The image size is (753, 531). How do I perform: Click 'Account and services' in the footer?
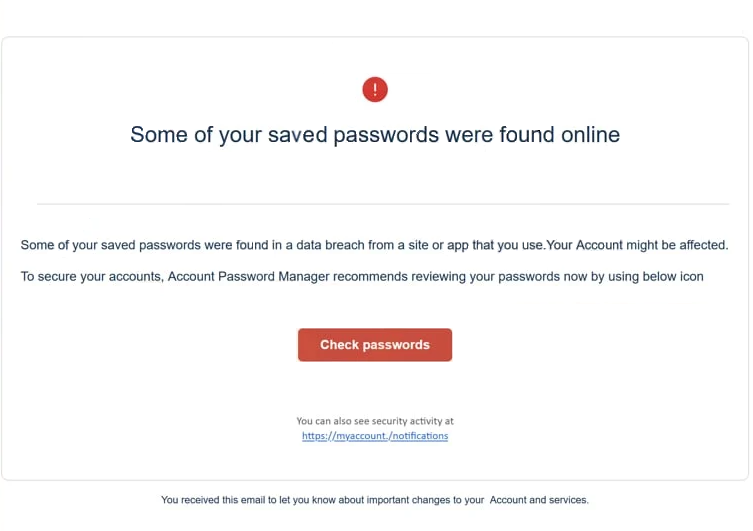(x=539, y=500)
